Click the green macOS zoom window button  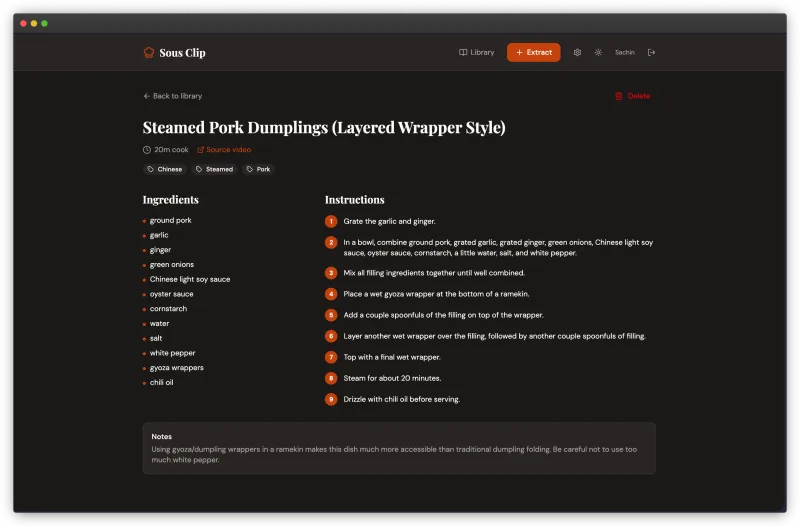click(44, 23)
